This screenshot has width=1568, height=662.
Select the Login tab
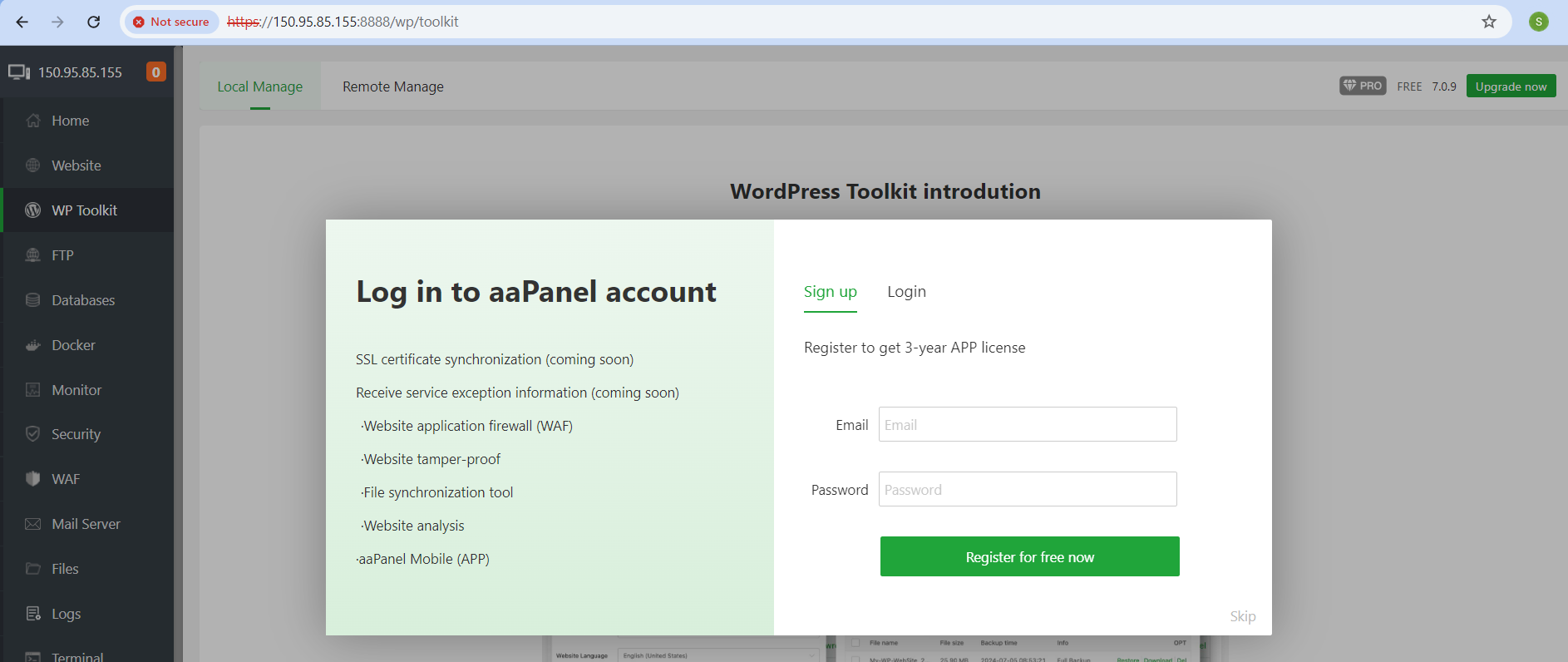click(x=906, y=292)
